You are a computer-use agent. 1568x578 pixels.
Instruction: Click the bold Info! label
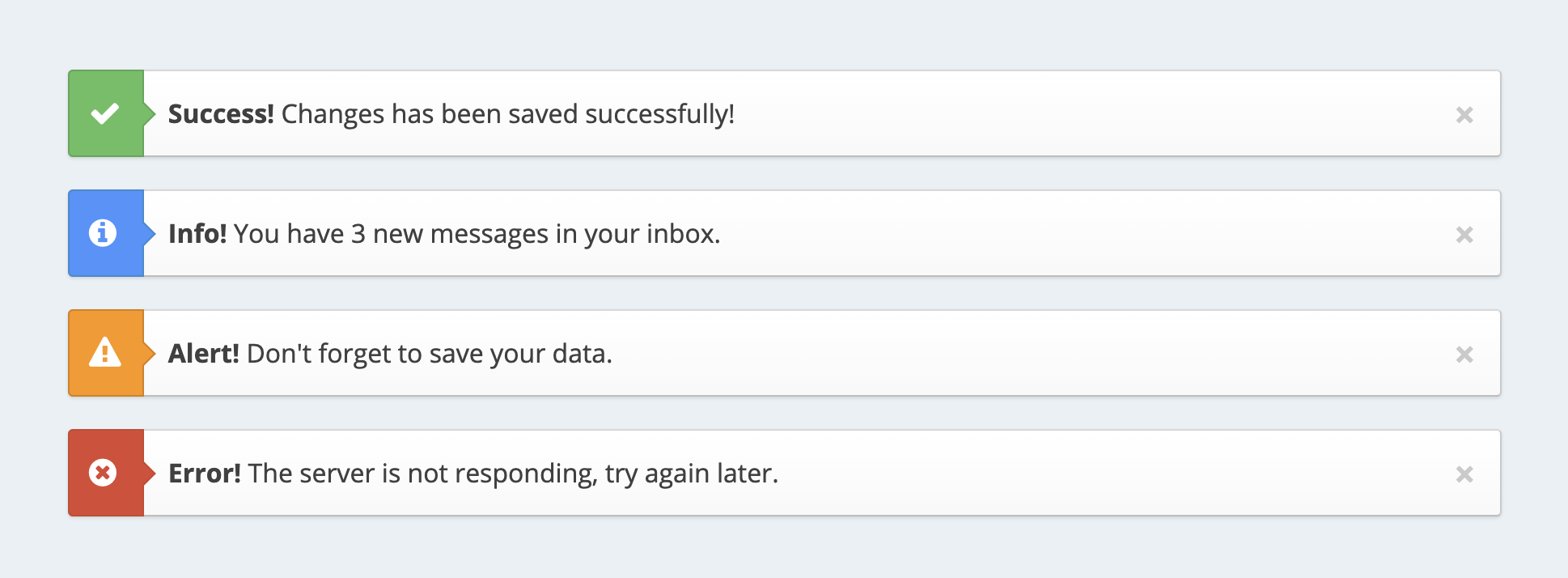[x=197, y=234]
